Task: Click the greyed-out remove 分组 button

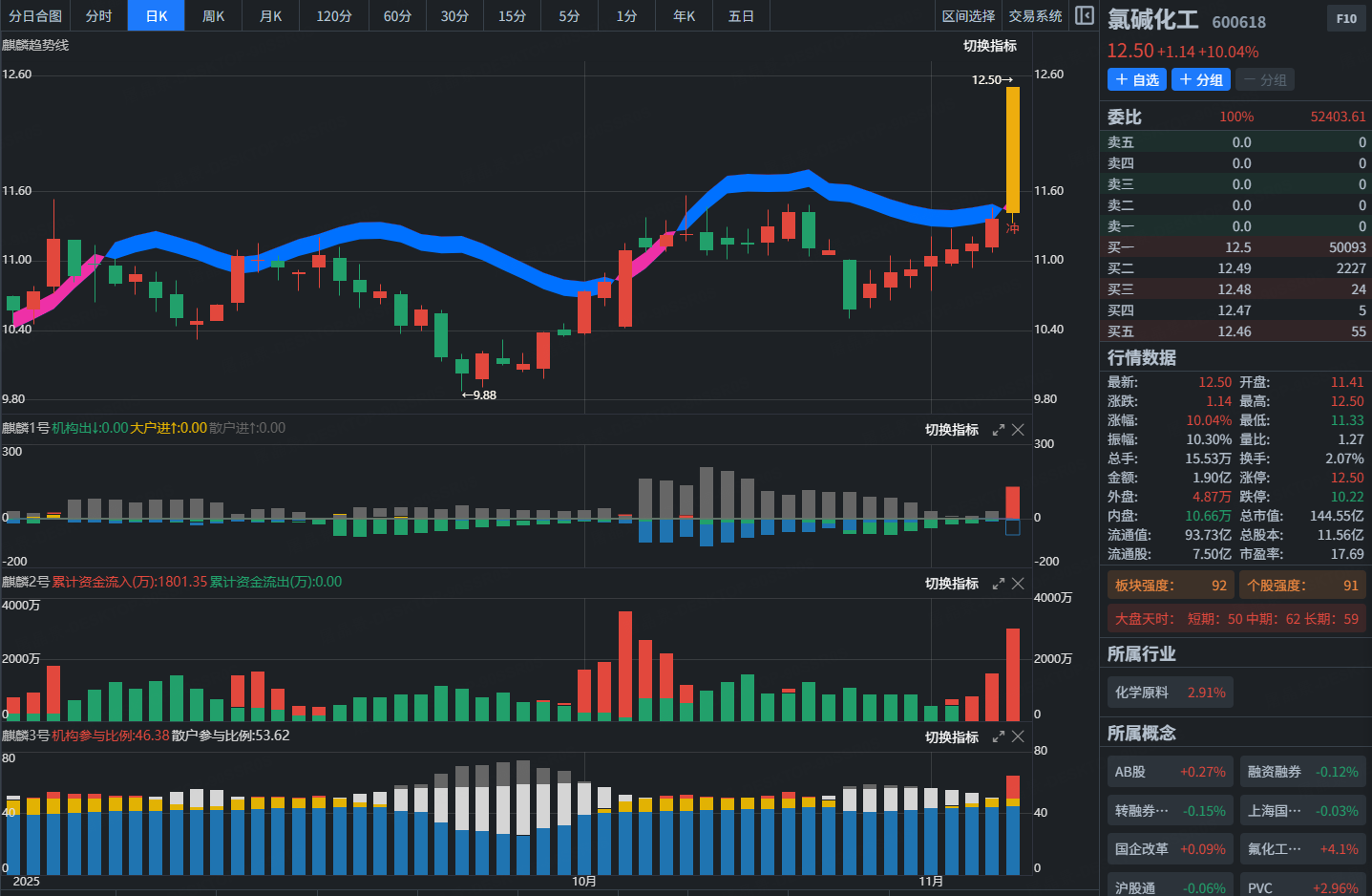Action: (x=1265, y=80)
